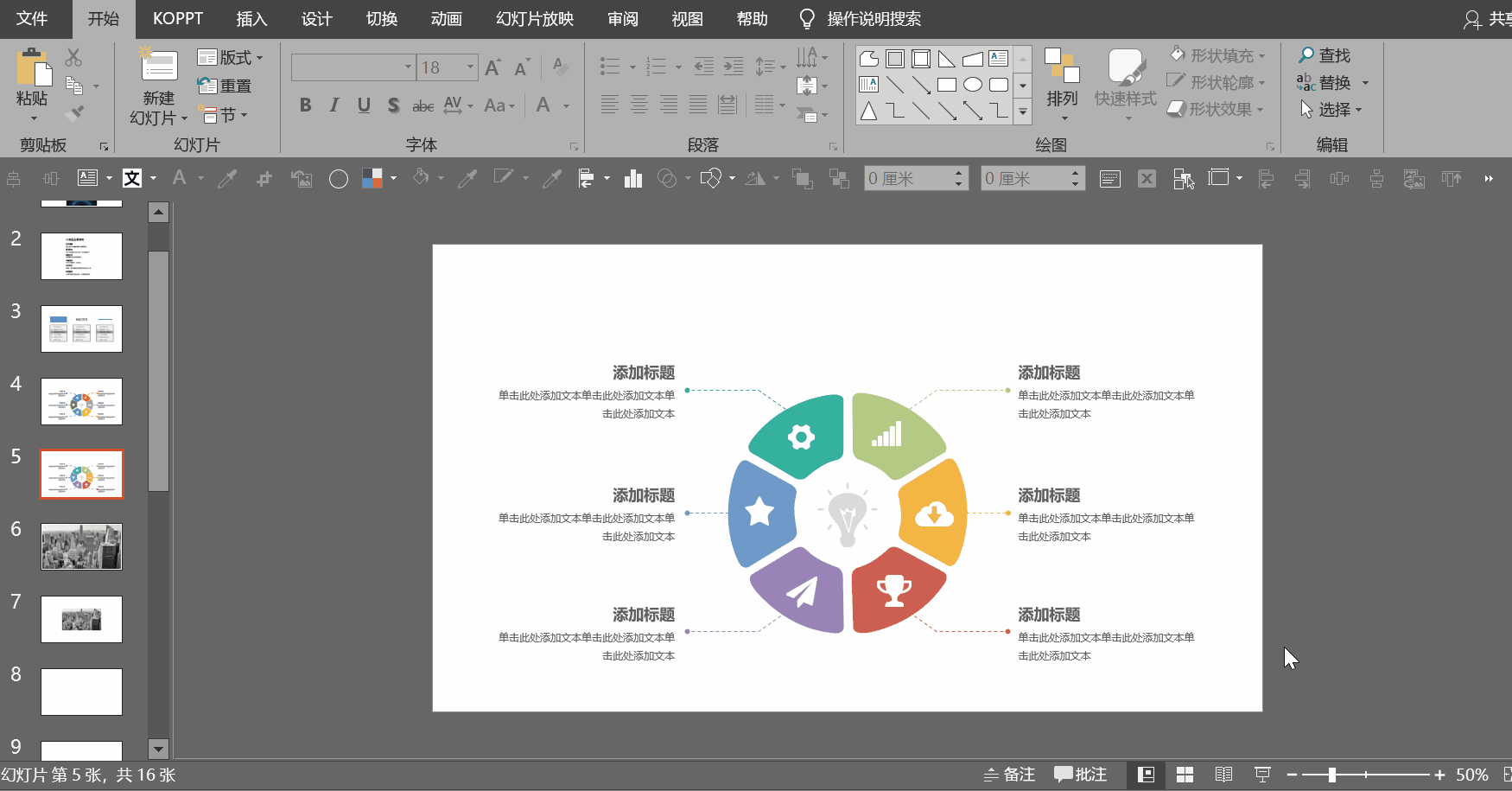Click the Reset (重置) button
This screenshot has height=791, width=1512.
tap(226, 86)
